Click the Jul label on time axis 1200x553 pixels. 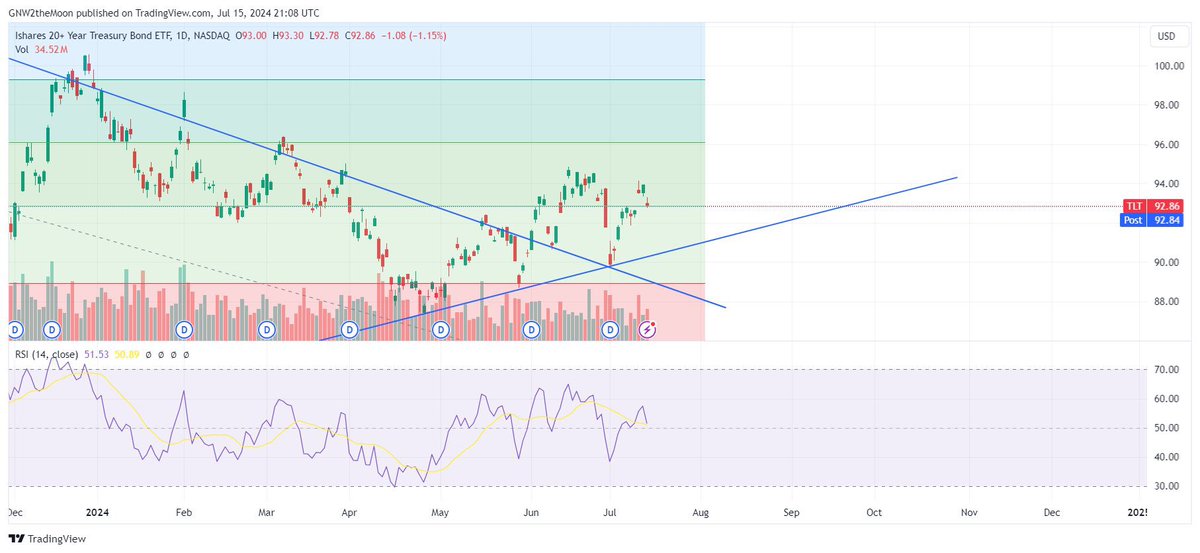click(x=612, y=512)
